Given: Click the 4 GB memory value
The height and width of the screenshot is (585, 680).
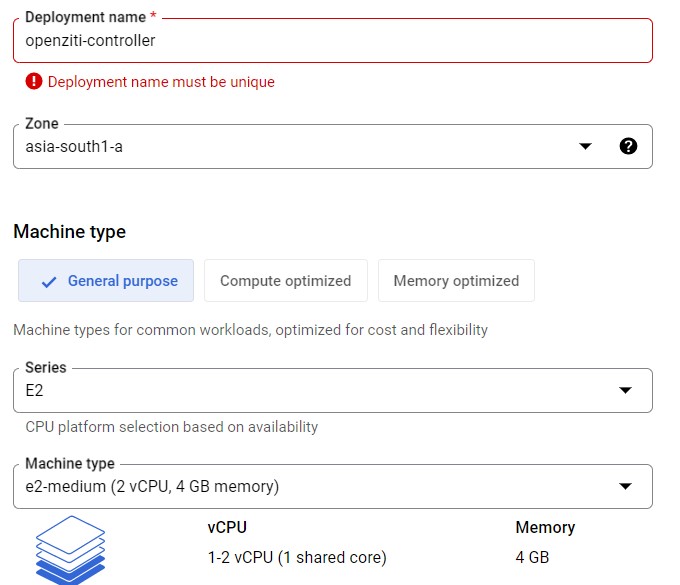Looking at the screenshot, I should pos(532,557).
